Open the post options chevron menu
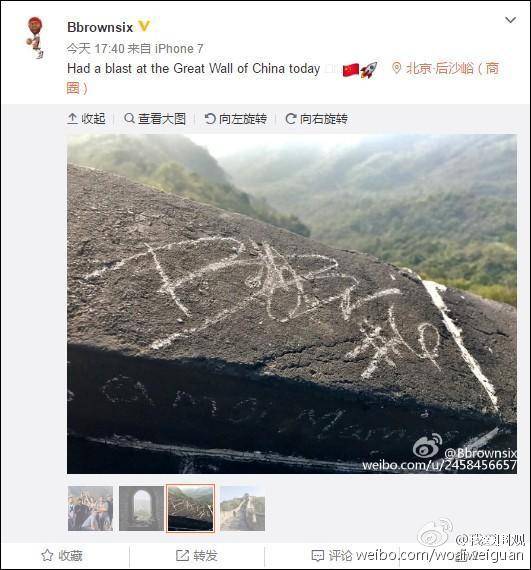The height and width of the screenshot is (570, 531). coord(511,20)
